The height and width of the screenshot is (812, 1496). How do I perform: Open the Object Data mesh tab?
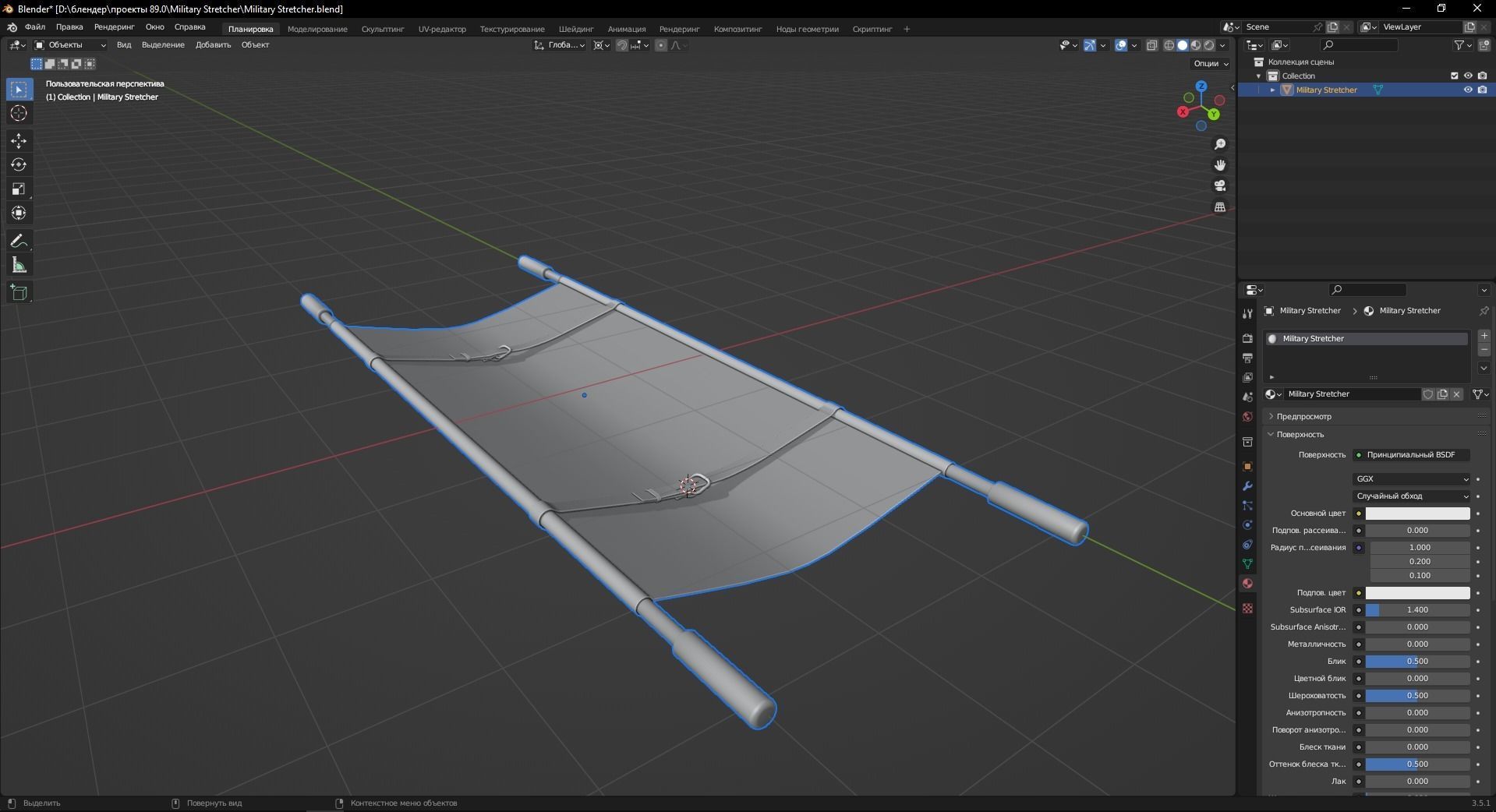(x=1247, y=563)
